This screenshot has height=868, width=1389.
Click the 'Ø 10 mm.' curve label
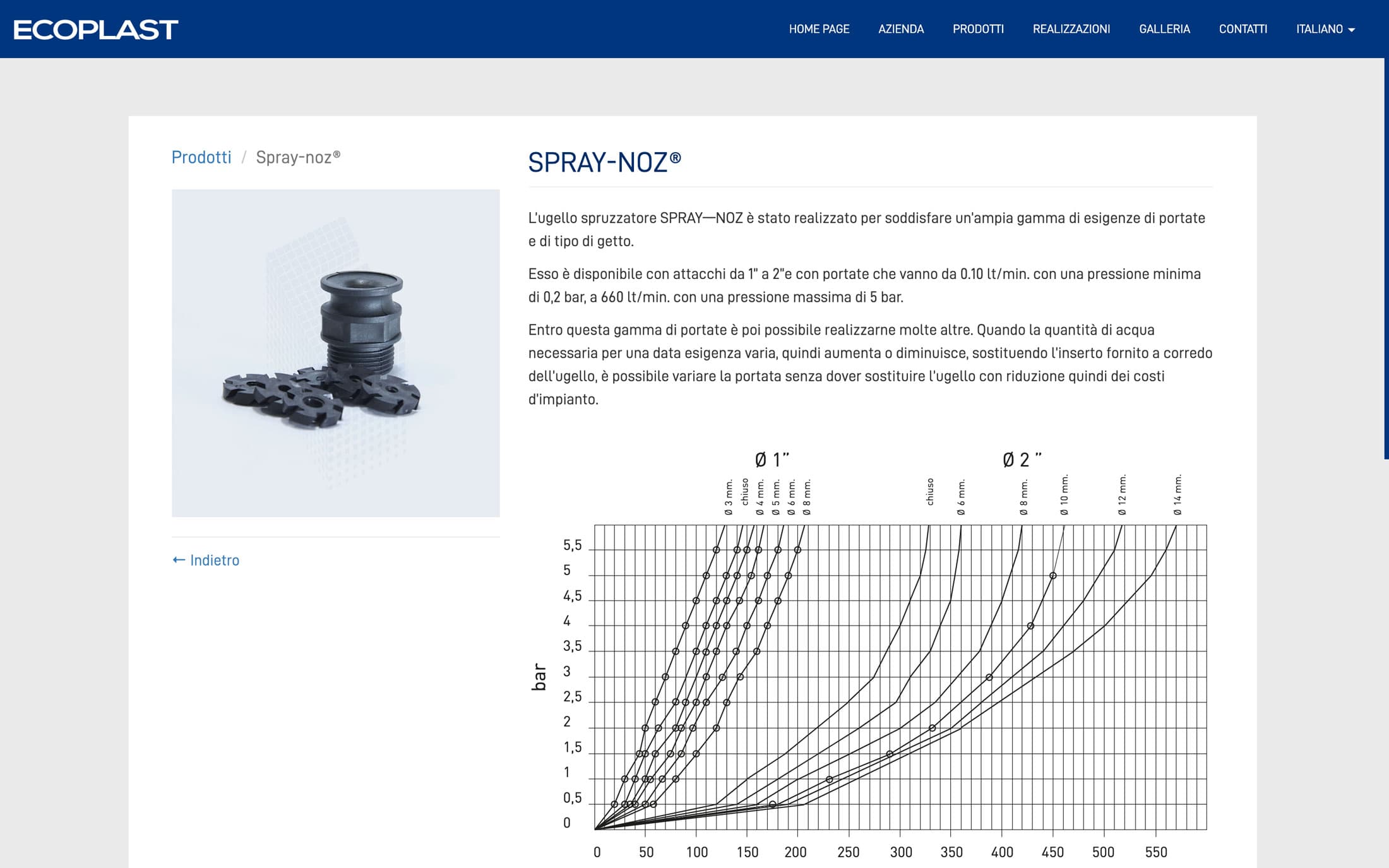[x=1064, y=495]
